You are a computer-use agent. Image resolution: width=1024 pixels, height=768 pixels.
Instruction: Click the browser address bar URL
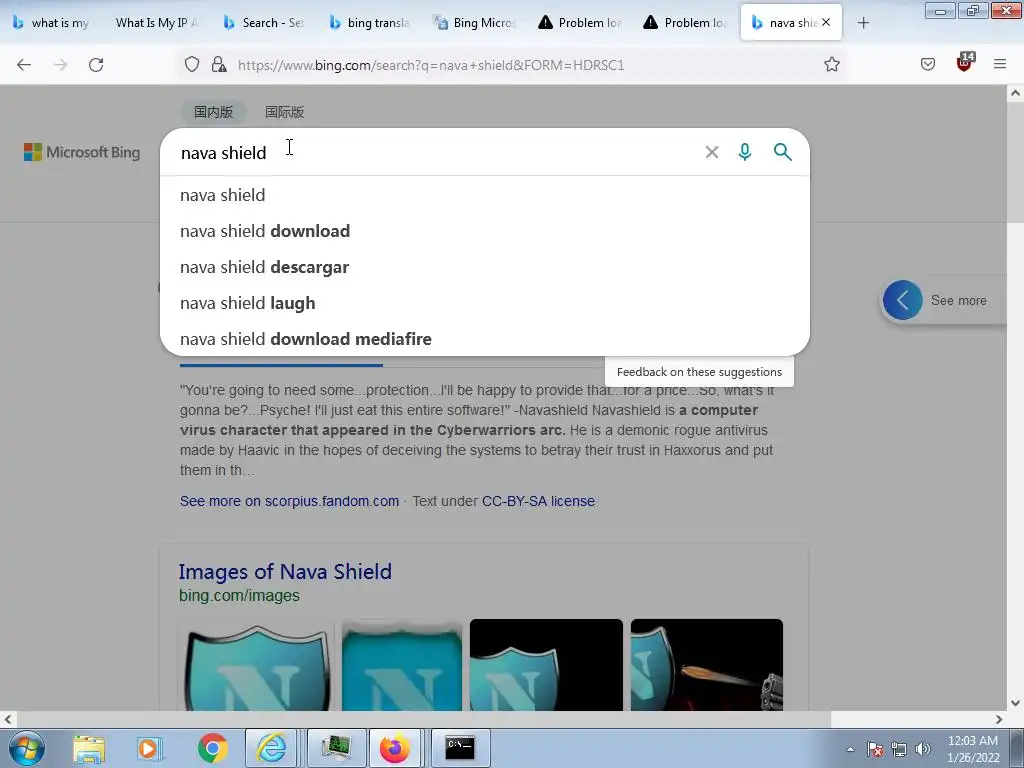(x=431, y=65)
